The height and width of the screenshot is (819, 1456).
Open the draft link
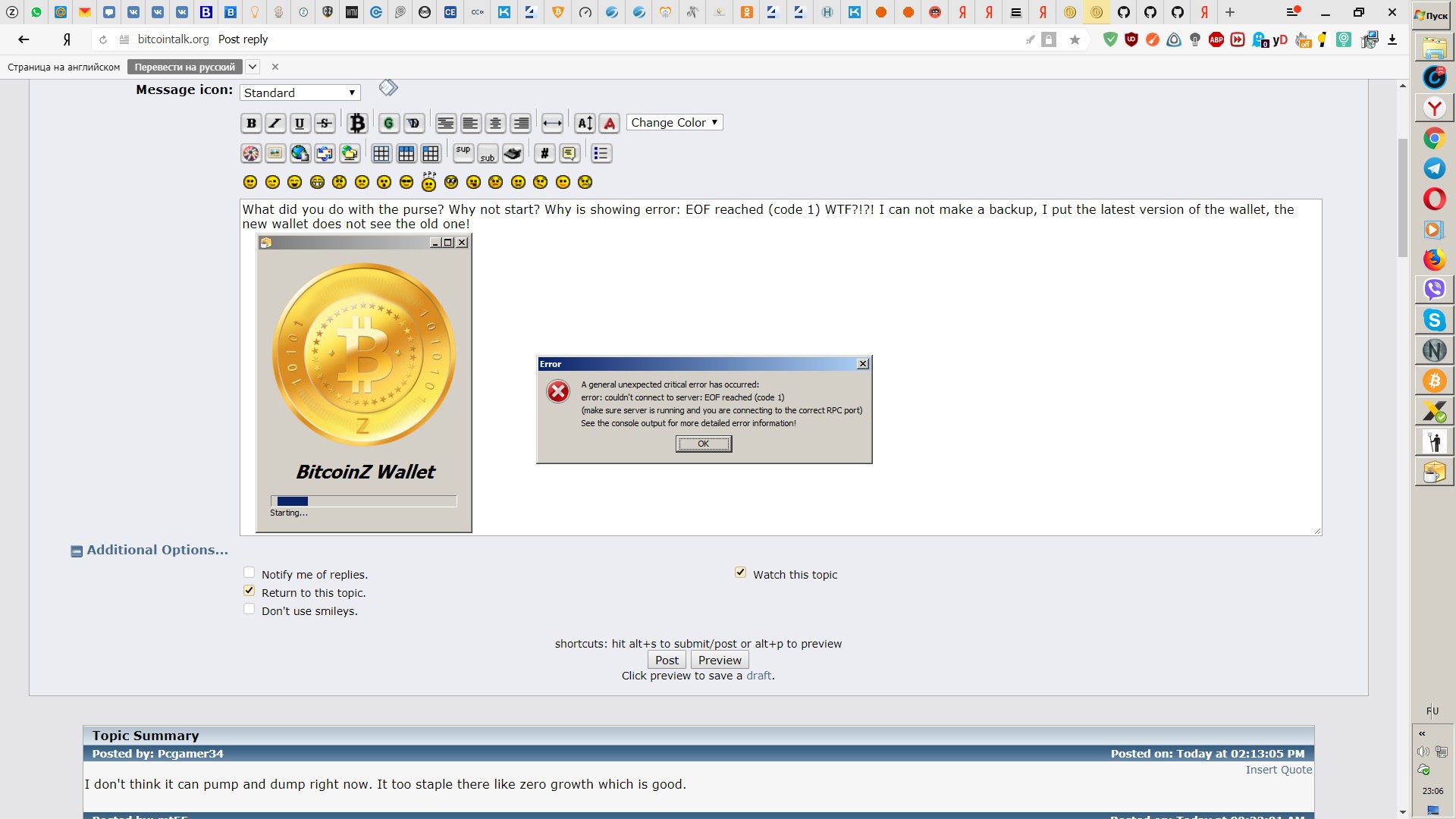758,676
